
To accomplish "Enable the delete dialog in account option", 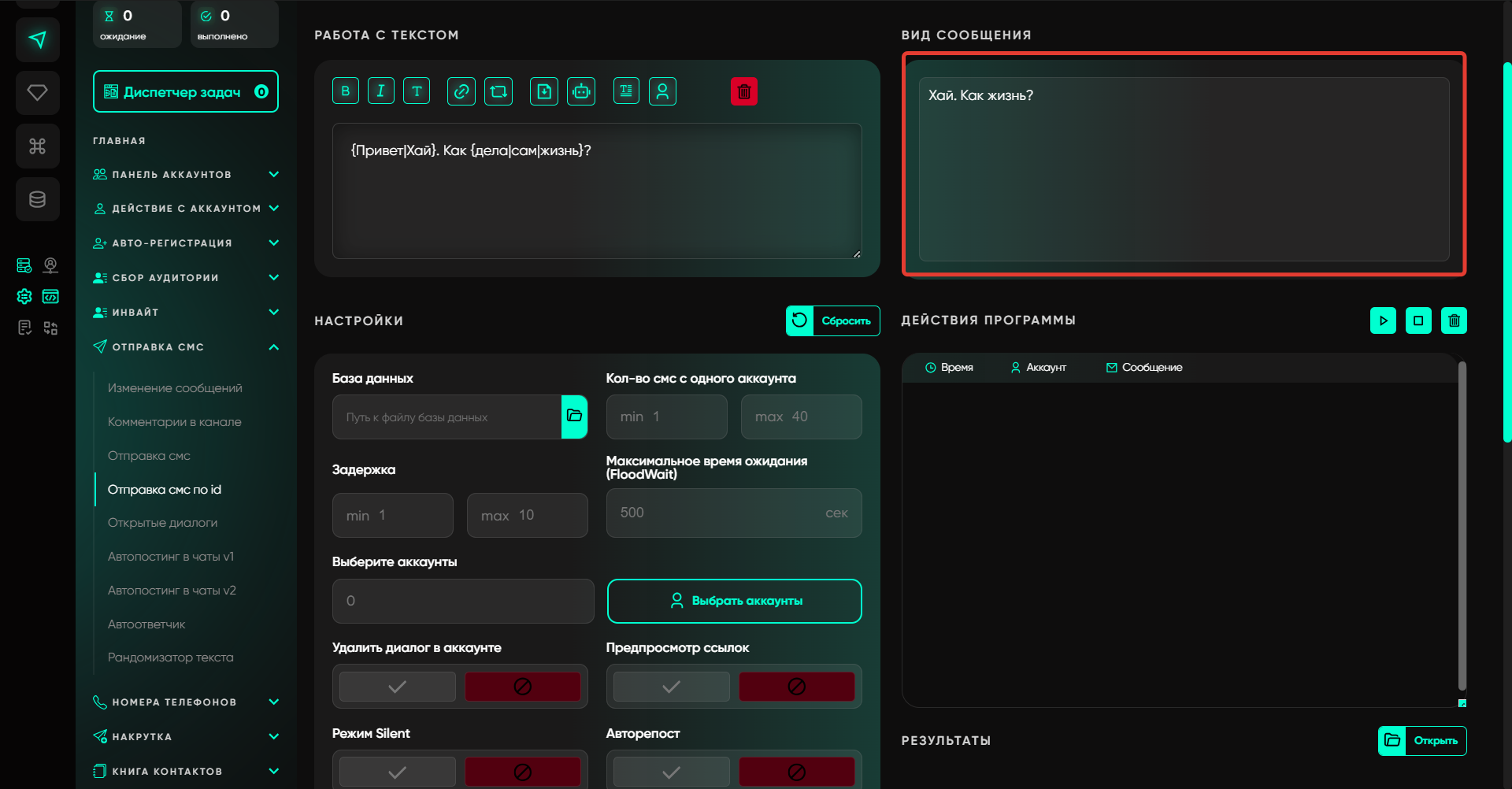I will coord(398,687).
